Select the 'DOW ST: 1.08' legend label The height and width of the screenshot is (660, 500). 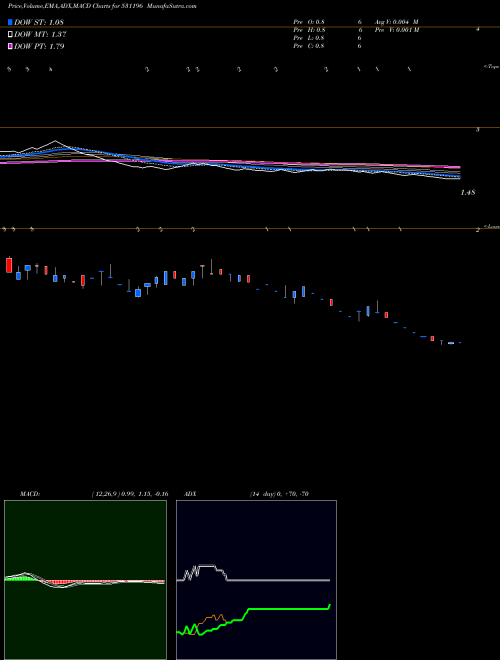(39, 22)
